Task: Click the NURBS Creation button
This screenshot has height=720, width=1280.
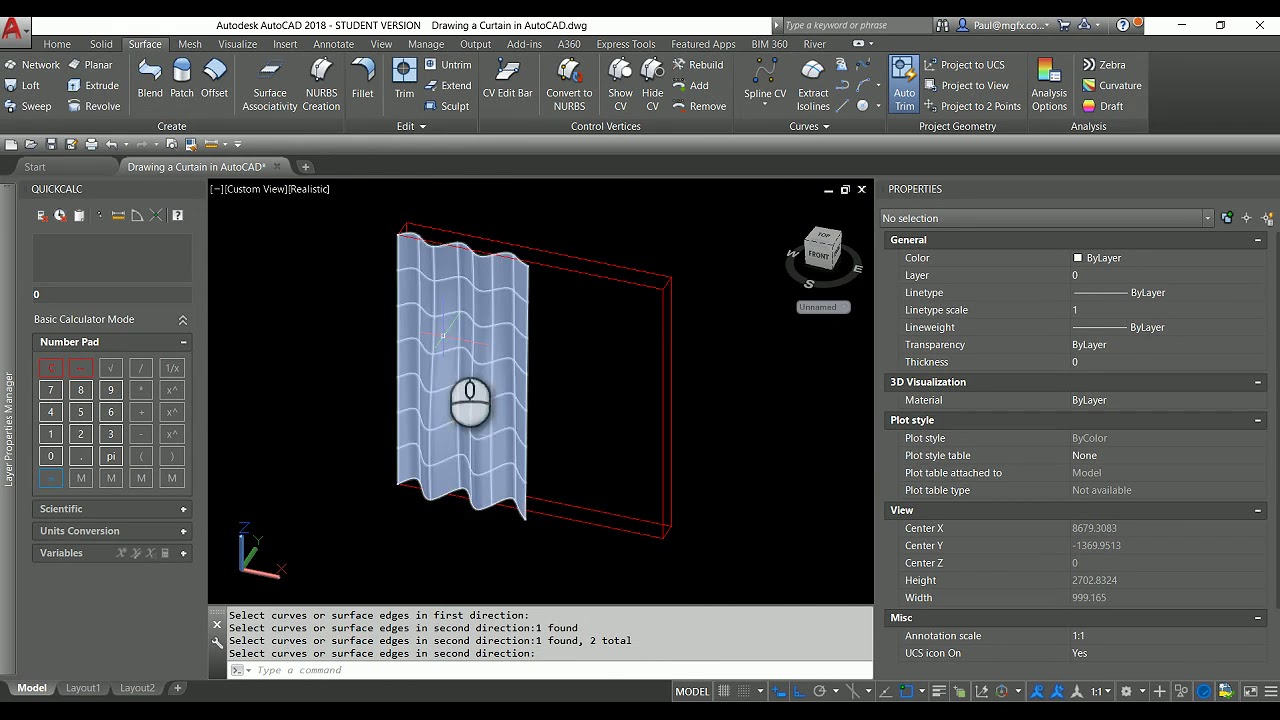Action: [321, 84]
